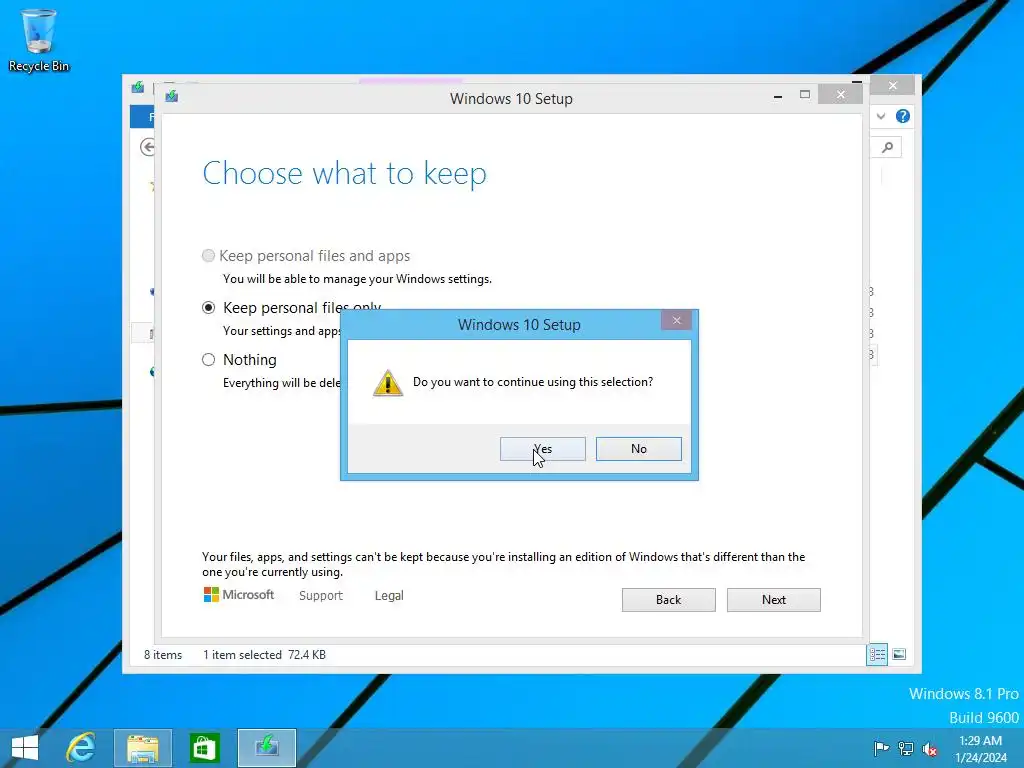Open the network tray icon
This screenshot has width=1024, height=768.
click(906, 748)
